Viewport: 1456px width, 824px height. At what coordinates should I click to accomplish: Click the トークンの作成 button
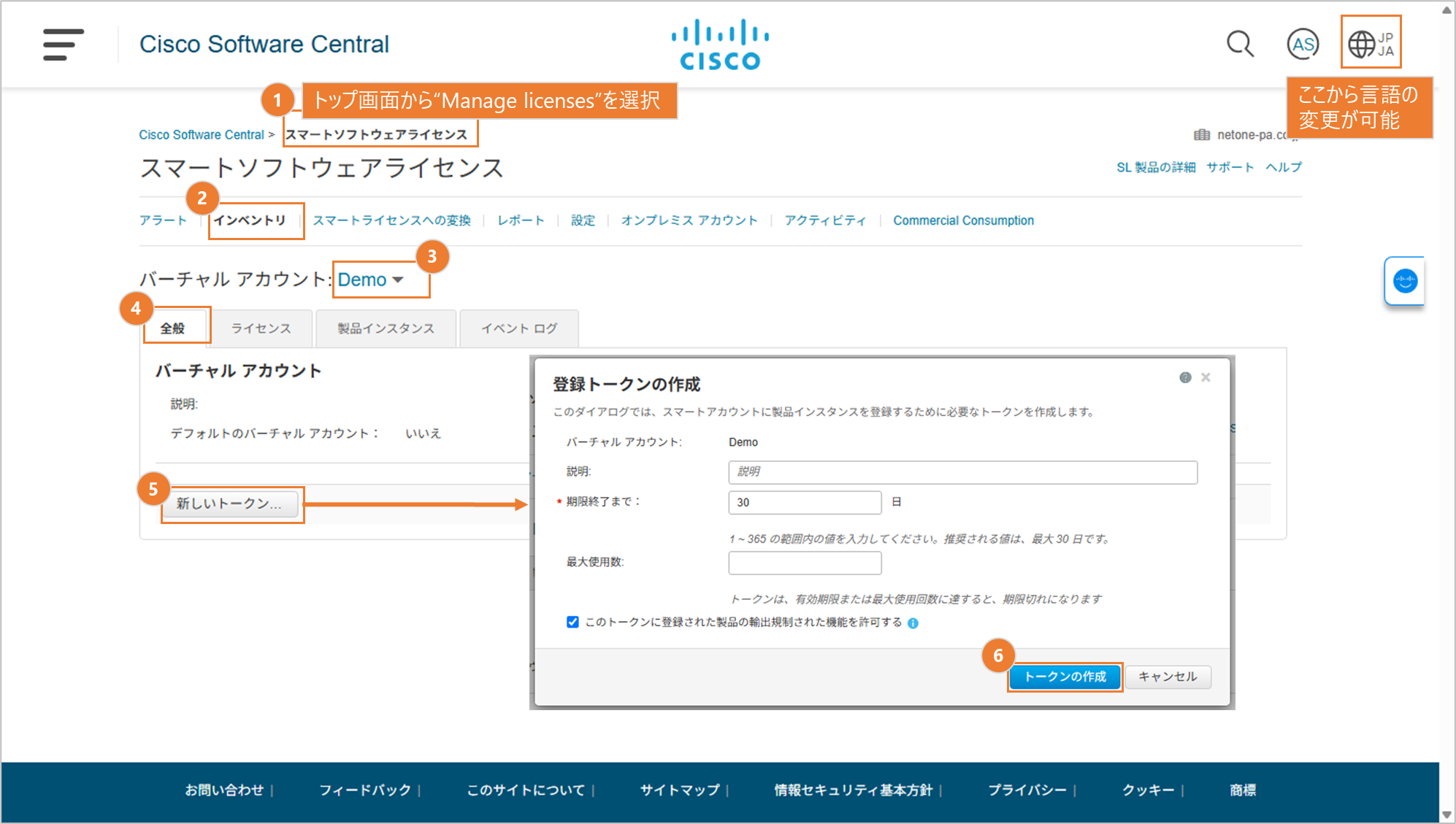coord(1065,677)
